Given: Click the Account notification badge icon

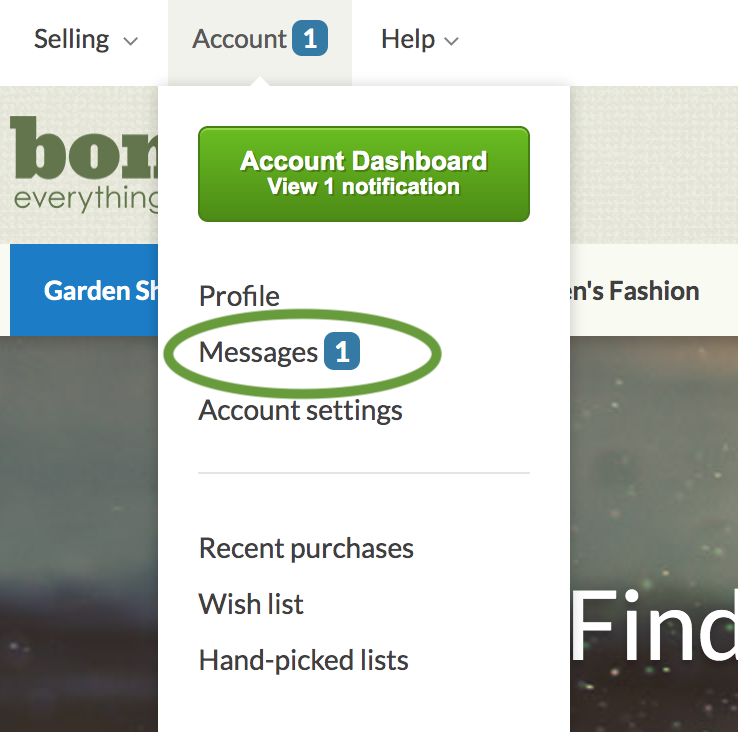Looking at the screenshot, I should coord(310,38).
